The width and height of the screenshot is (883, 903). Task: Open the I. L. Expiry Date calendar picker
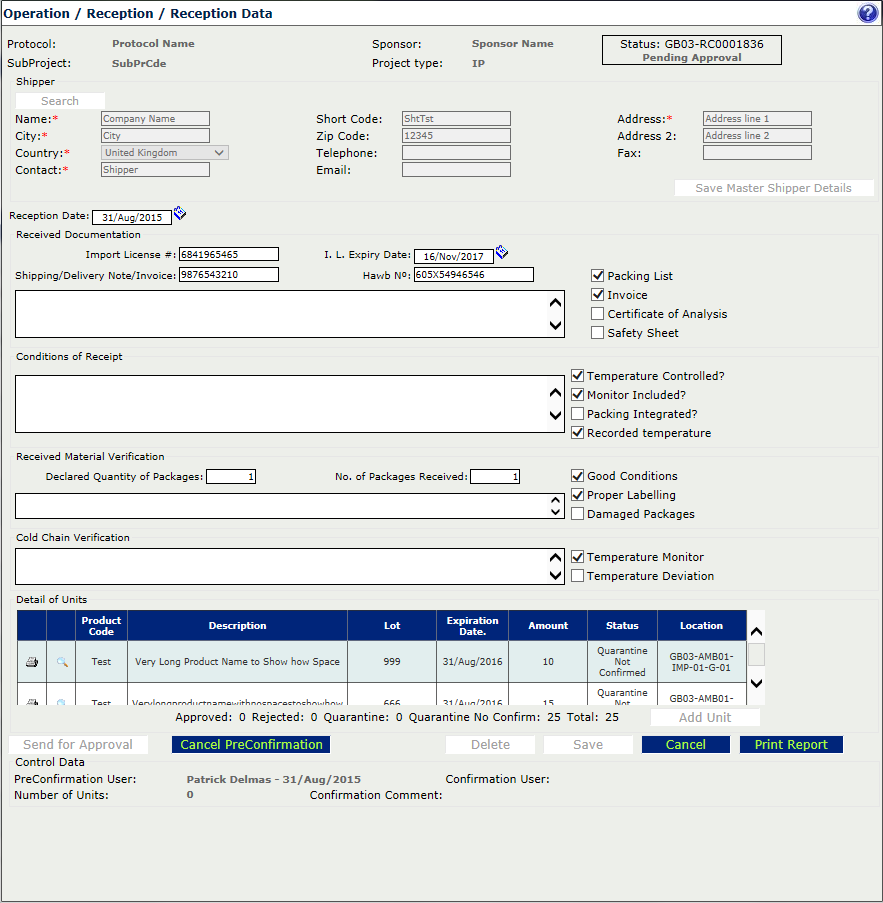point(502,252)
